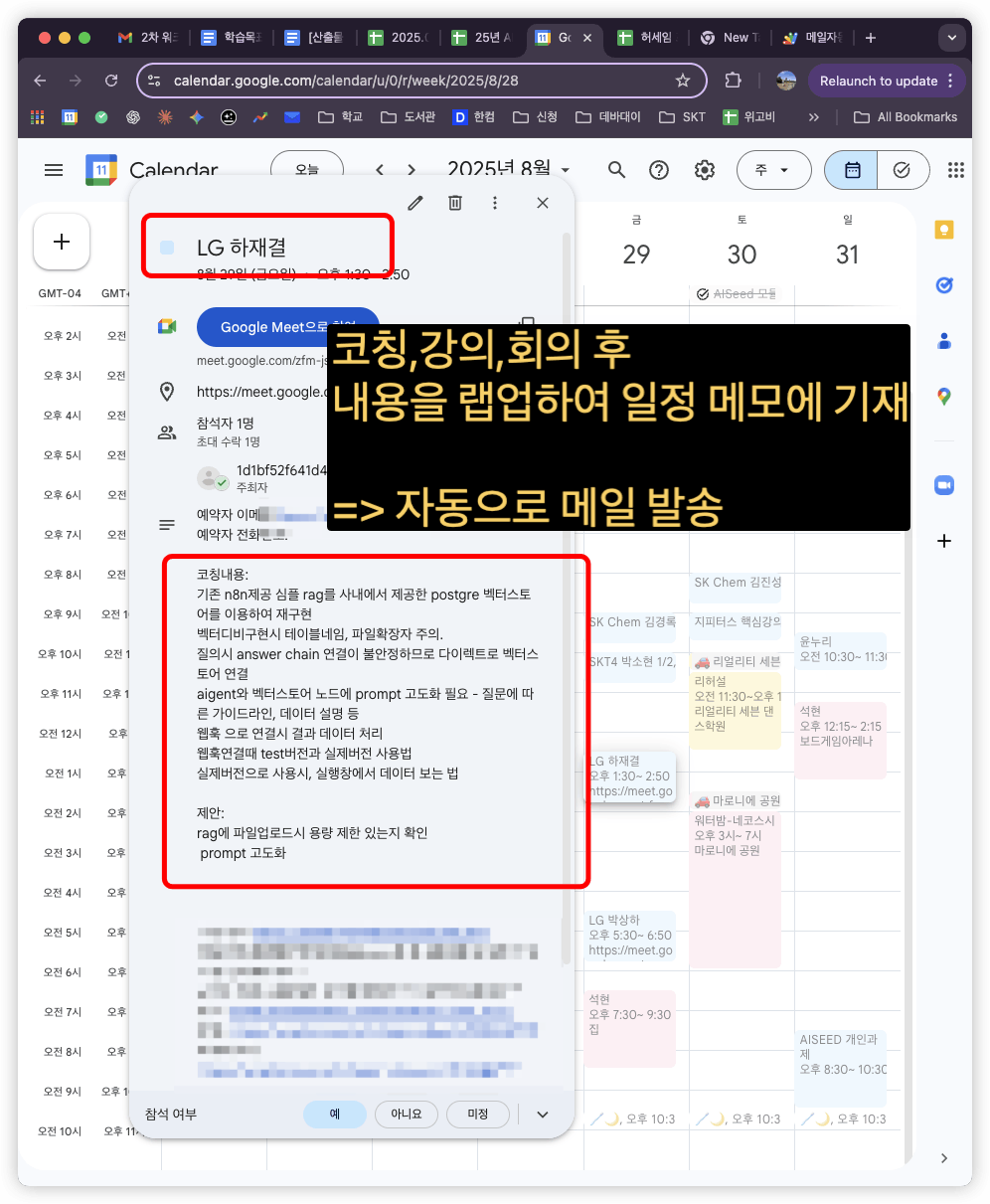The height and width of the screenshot is (1204, 990).
Task: Open the SKT bookmarks folder
Action: coord(682,117)
